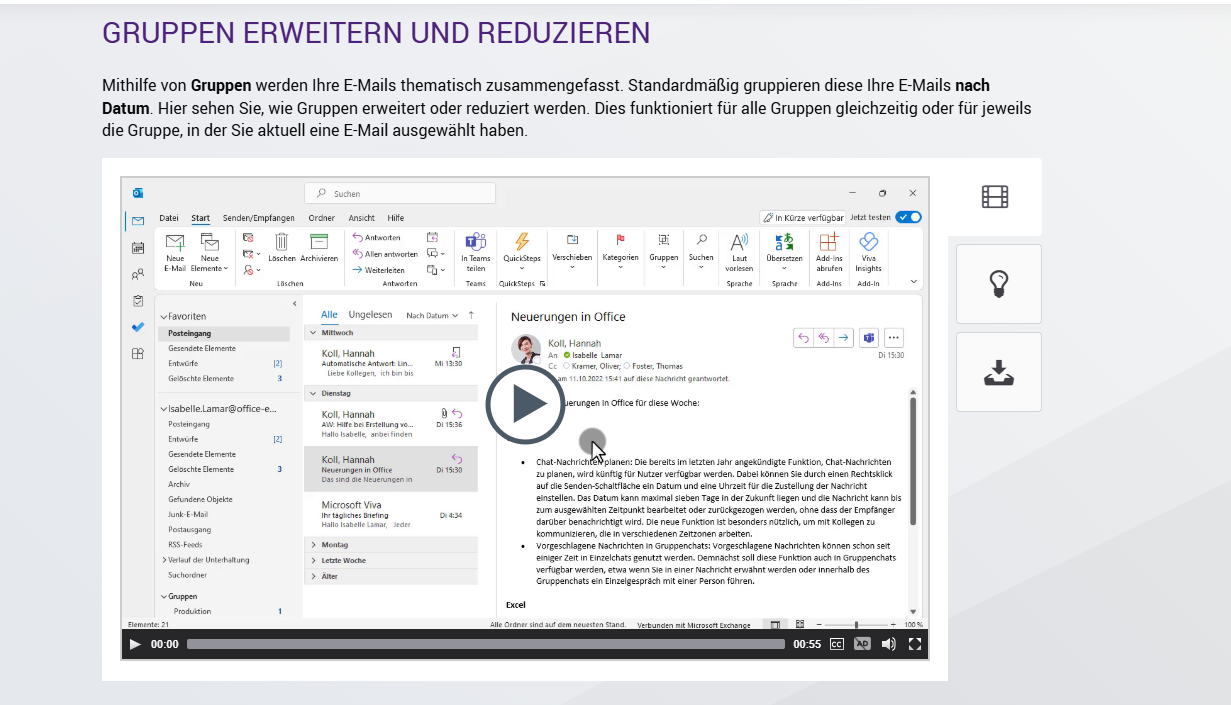Open the download tab with tray icon
This screenshot has height=705, width=1231.
click(998, 372)
